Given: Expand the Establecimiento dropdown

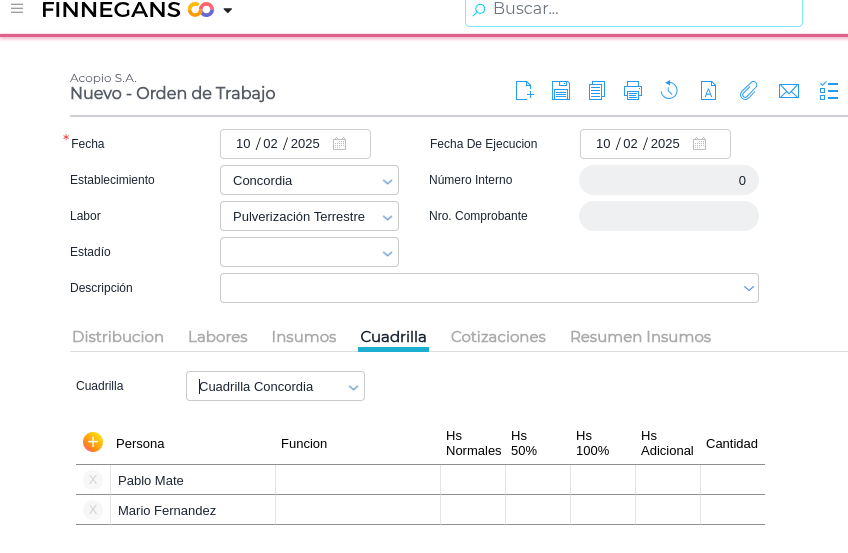Looking at the screenshot, I should (387, 181).
